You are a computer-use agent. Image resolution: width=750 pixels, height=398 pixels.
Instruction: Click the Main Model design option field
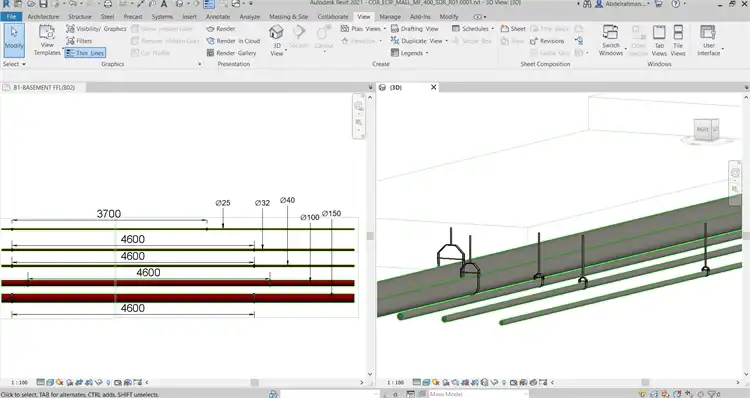click(477, 394)
